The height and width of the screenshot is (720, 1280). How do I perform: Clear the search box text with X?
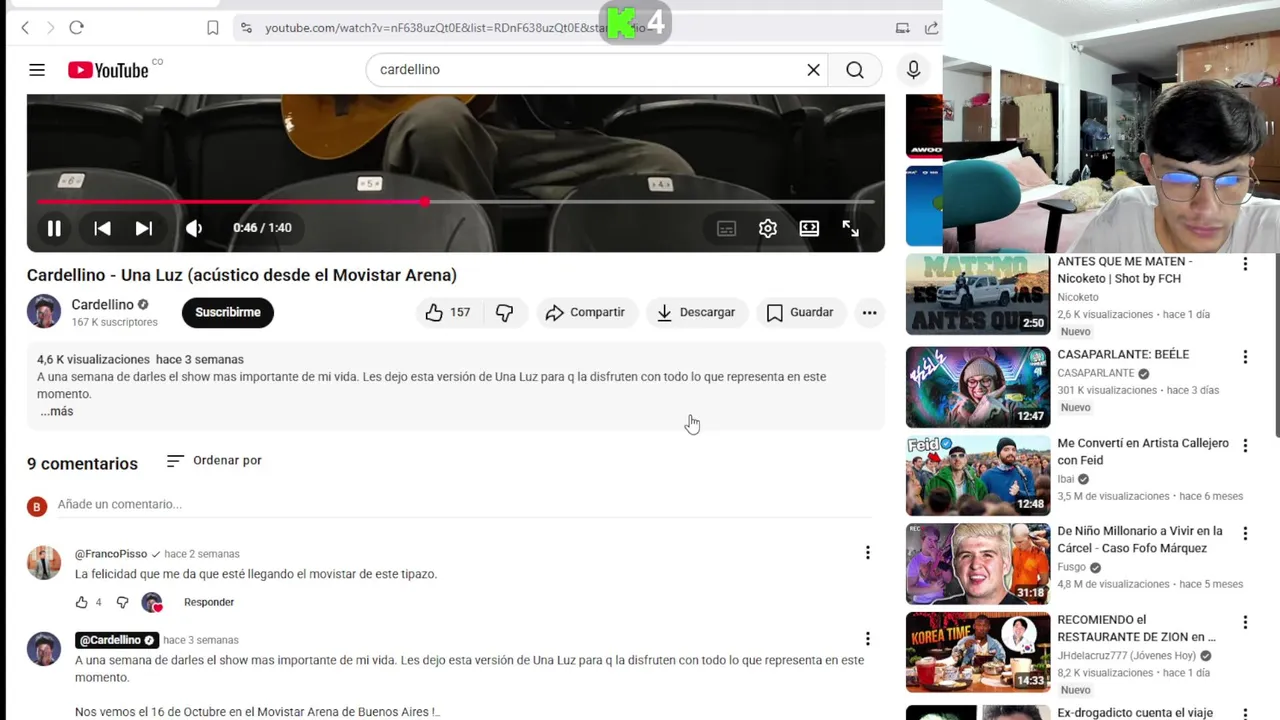pos(814,70)
